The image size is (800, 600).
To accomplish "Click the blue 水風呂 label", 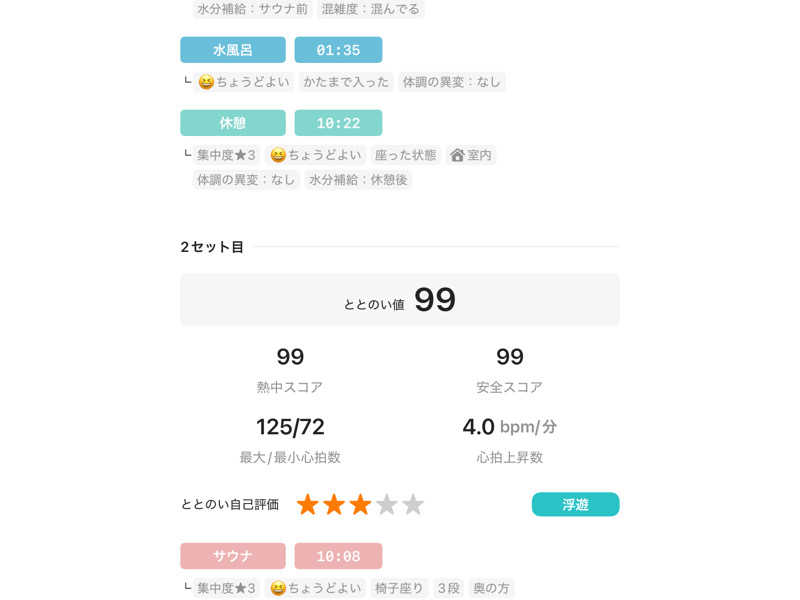I will [x=233, y=50].
